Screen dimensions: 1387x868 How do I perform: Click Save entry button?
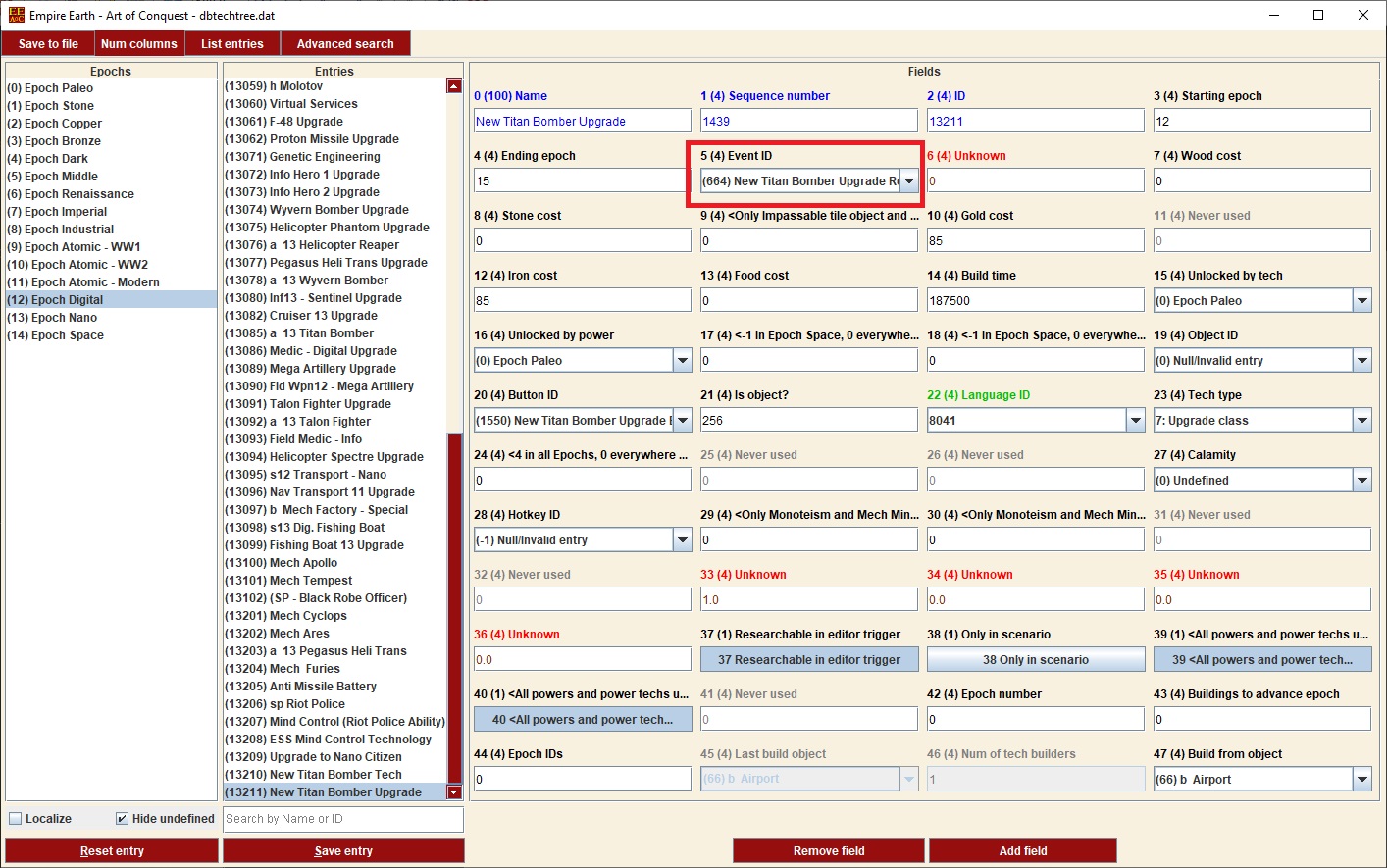coord(343,850)
